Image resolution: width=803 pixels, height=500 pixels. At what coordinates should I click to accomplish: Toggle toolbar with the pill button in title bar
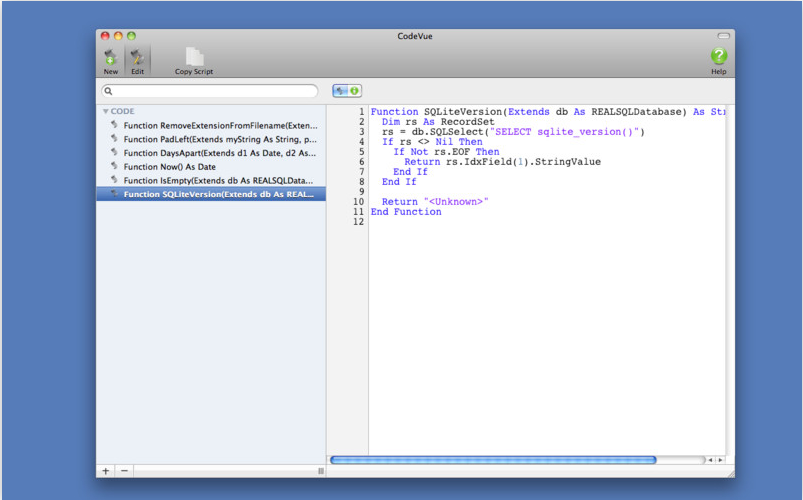coord(723,36)
